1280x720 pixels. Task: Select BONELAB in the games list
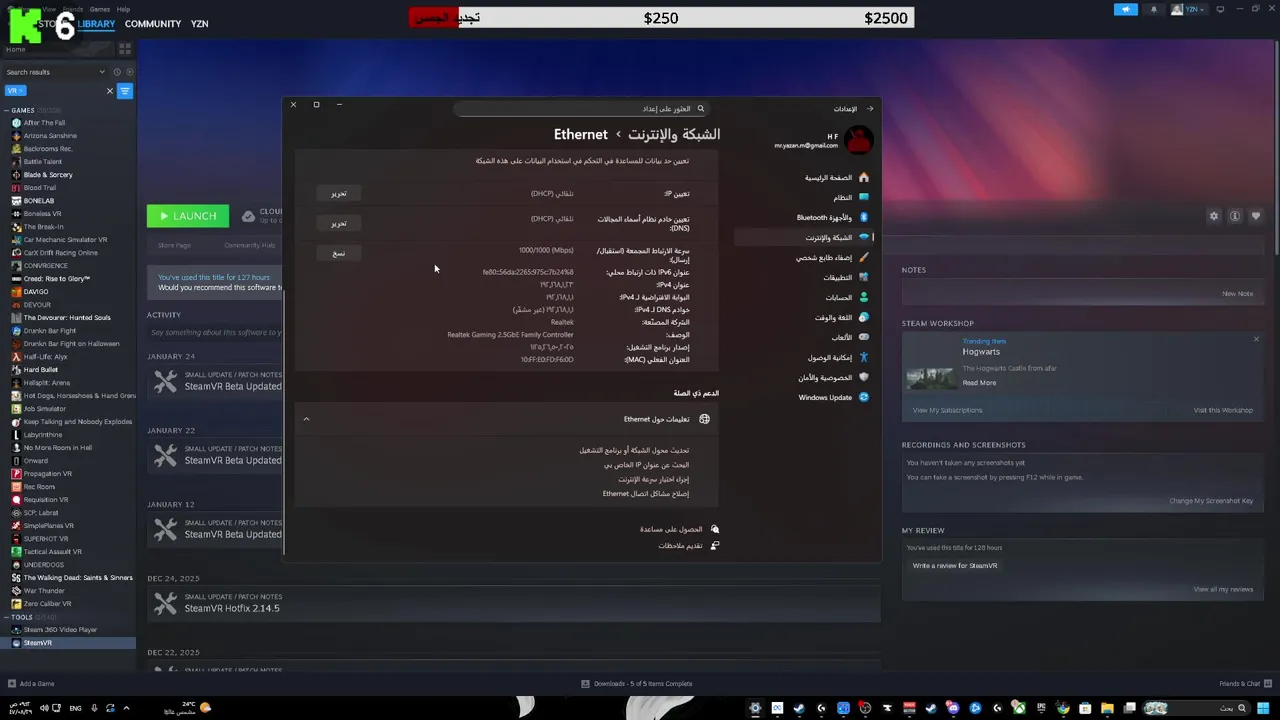tap(39, 201)
